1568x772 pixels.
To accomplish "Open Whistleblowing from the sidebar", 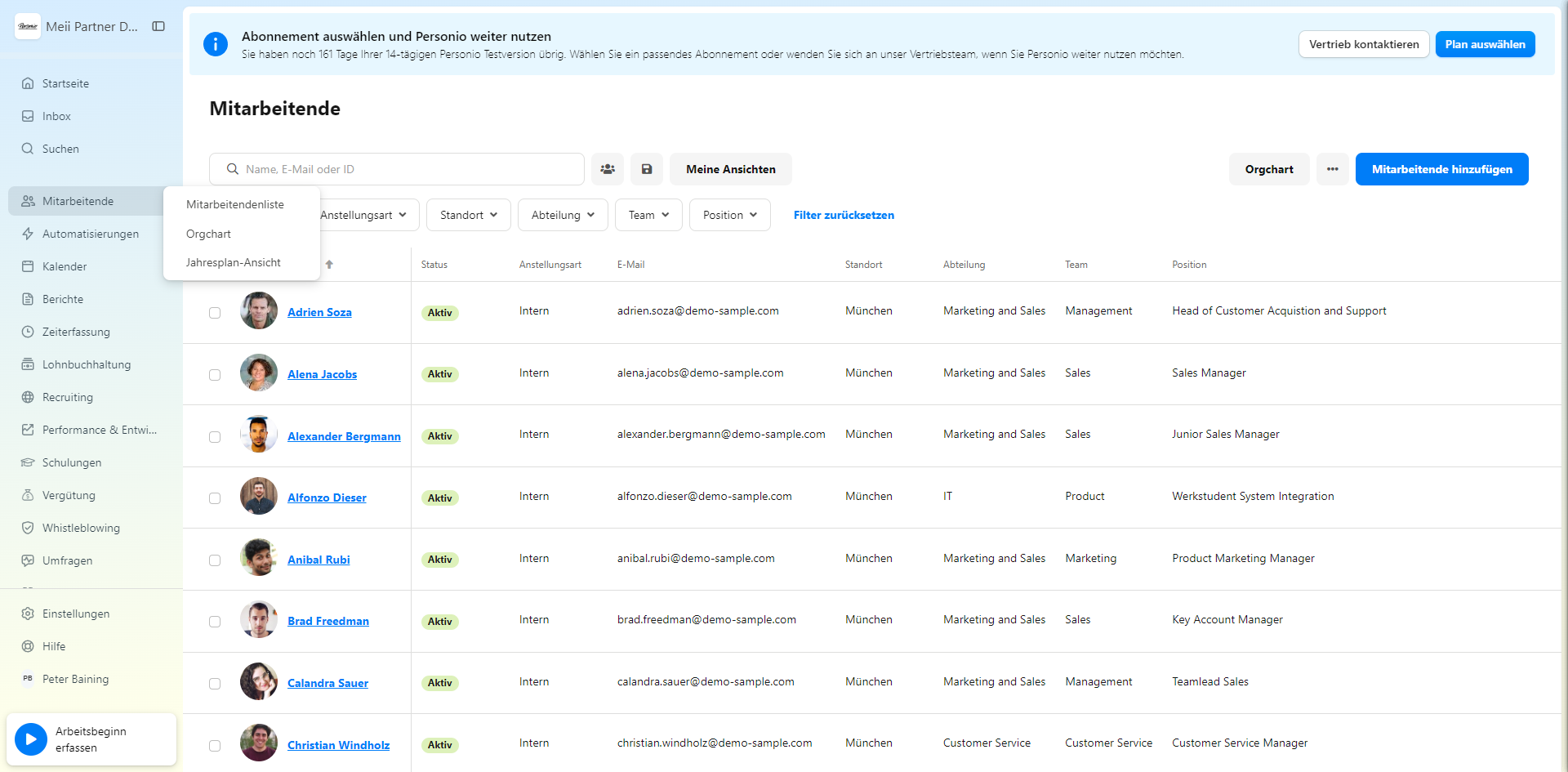I will pos(81,528).
